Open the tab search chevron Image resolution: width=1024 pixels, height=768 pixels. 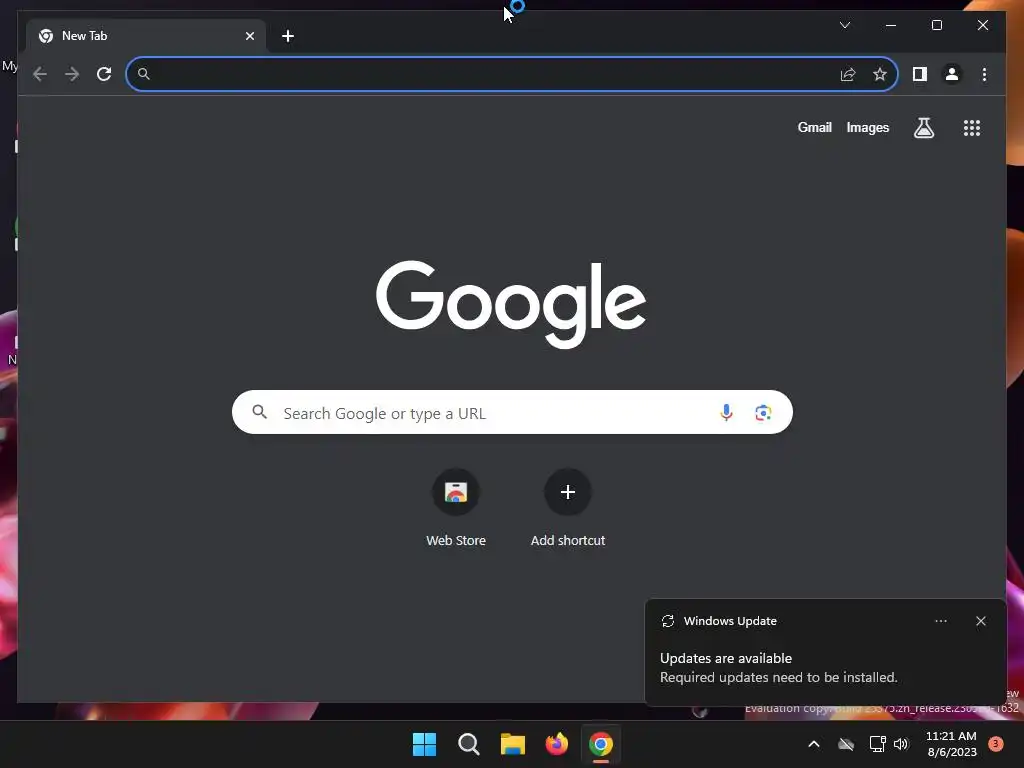[844, 25]
